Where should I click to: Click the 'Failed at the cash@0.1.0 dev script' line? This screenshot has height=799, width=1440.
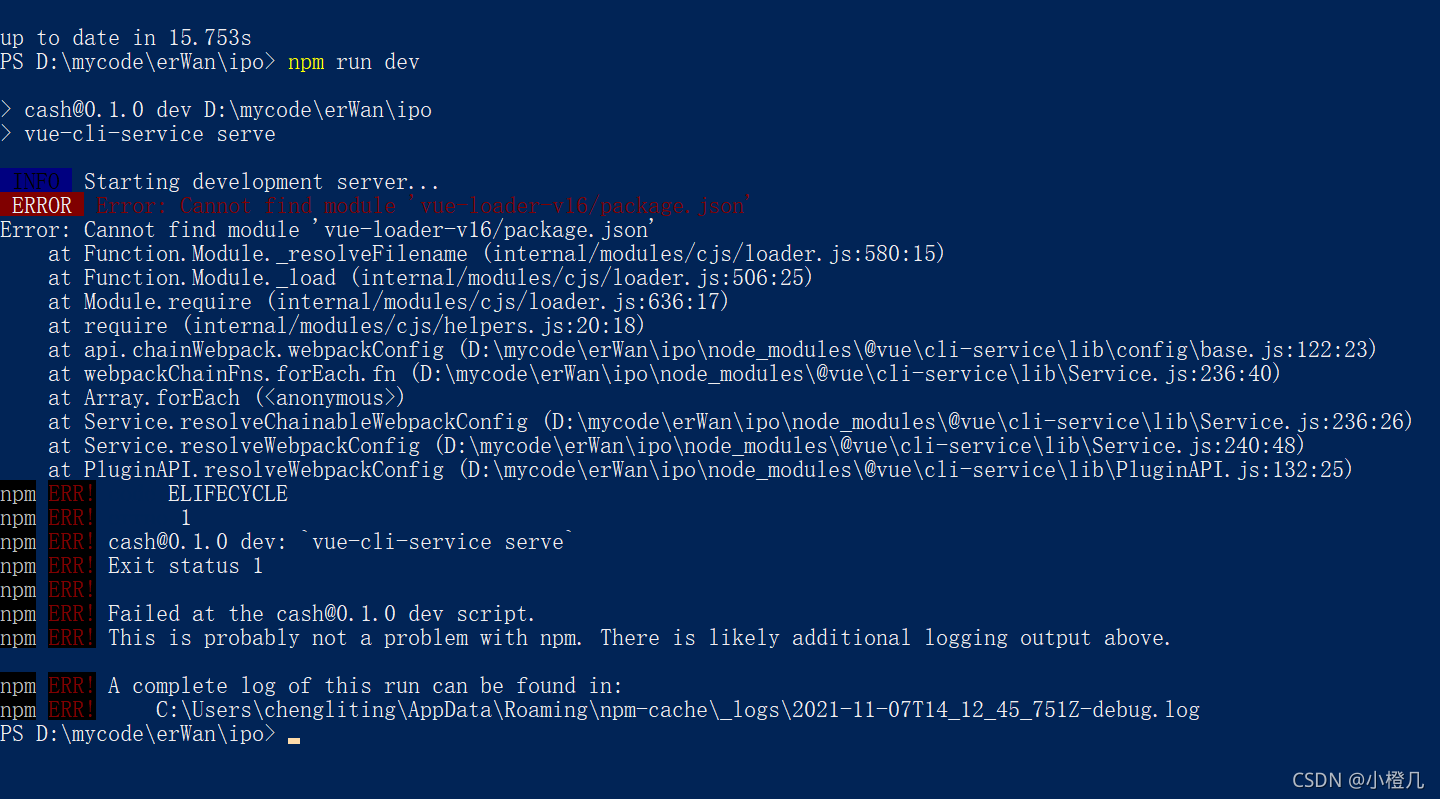pos(322,614)
